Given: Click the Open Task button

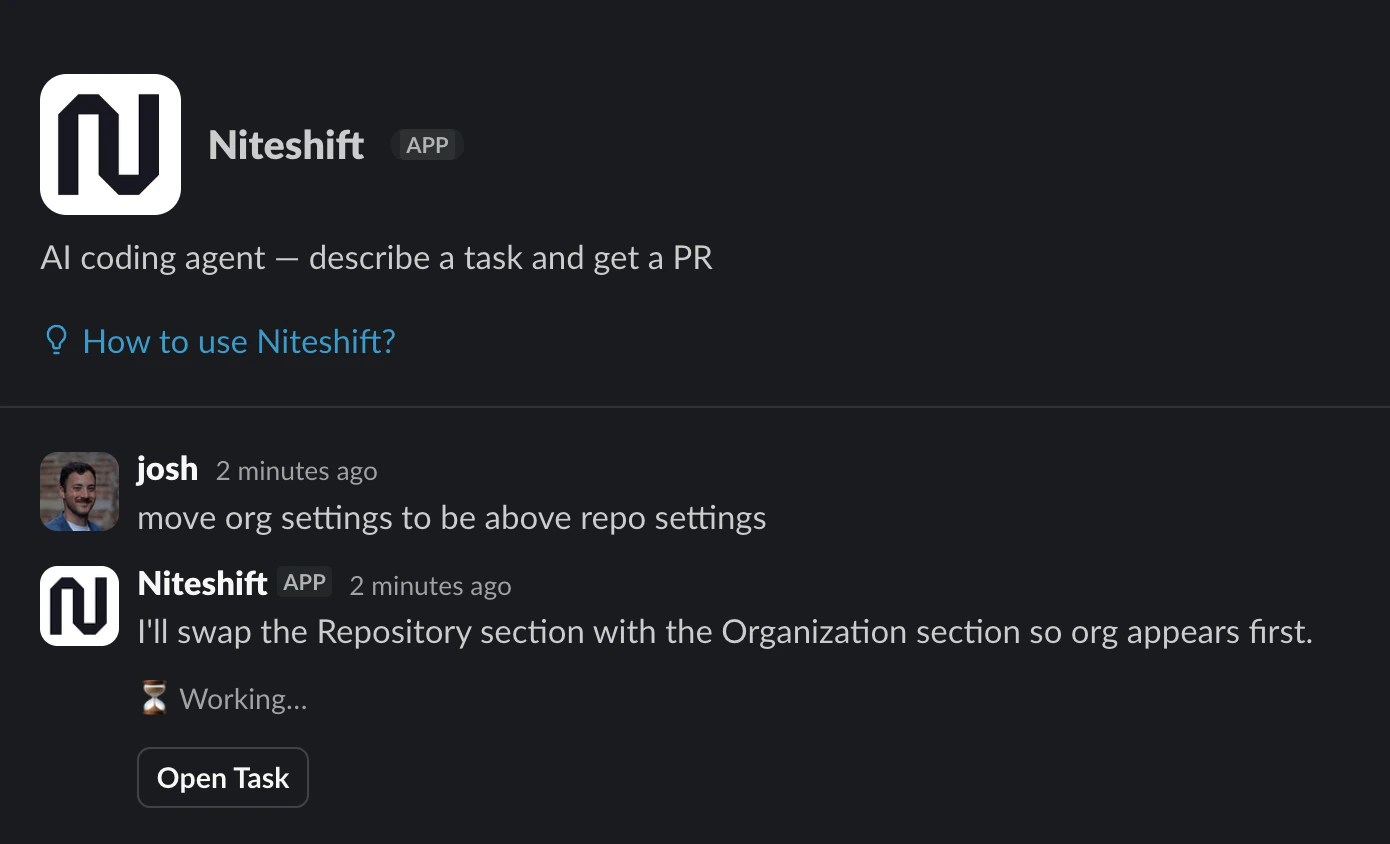Looking at the screenshot, I should click(x=223, y=778).
